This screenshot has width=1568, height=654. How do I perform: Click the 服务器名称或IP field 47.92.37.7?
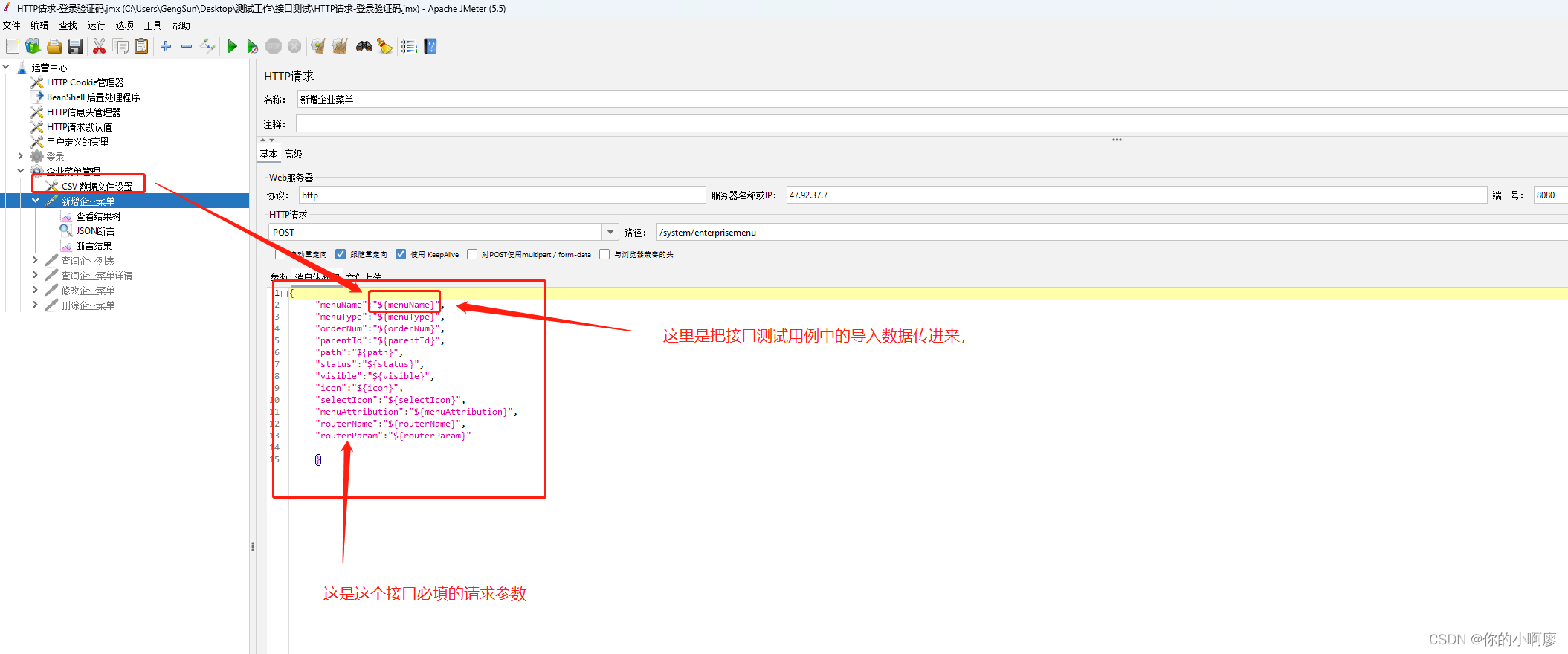1137,195
